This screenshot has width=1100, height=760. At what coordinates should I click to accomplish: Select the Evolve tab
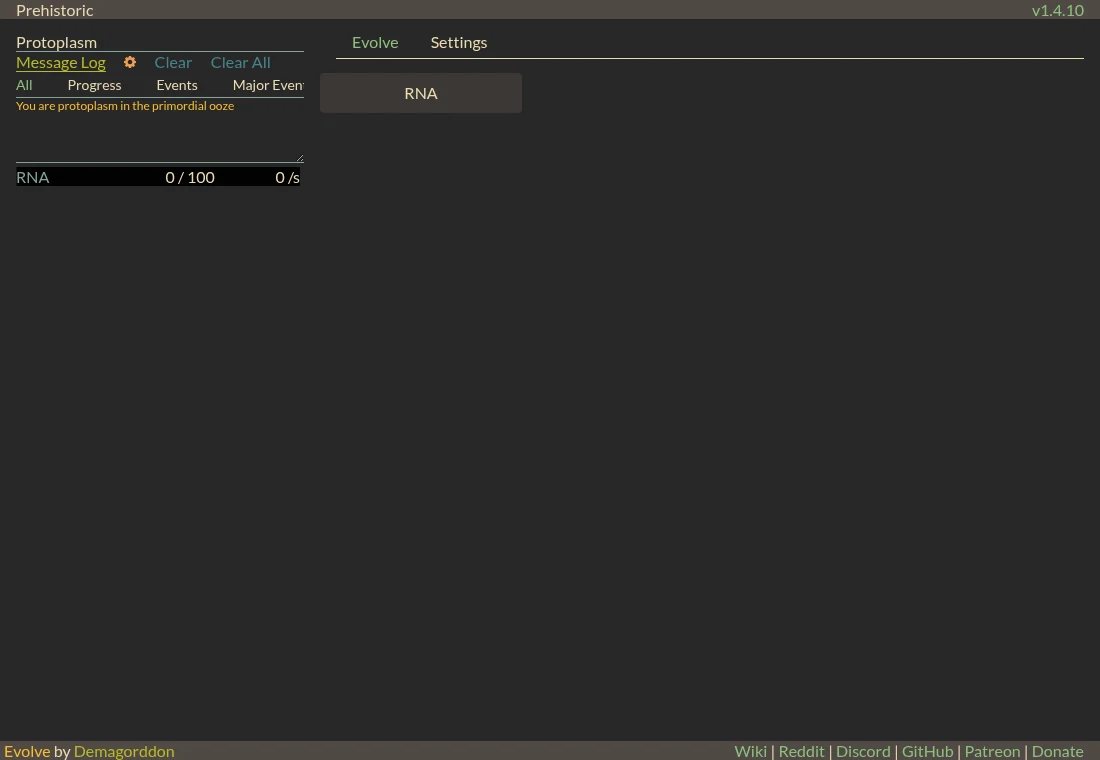(375, 42)
